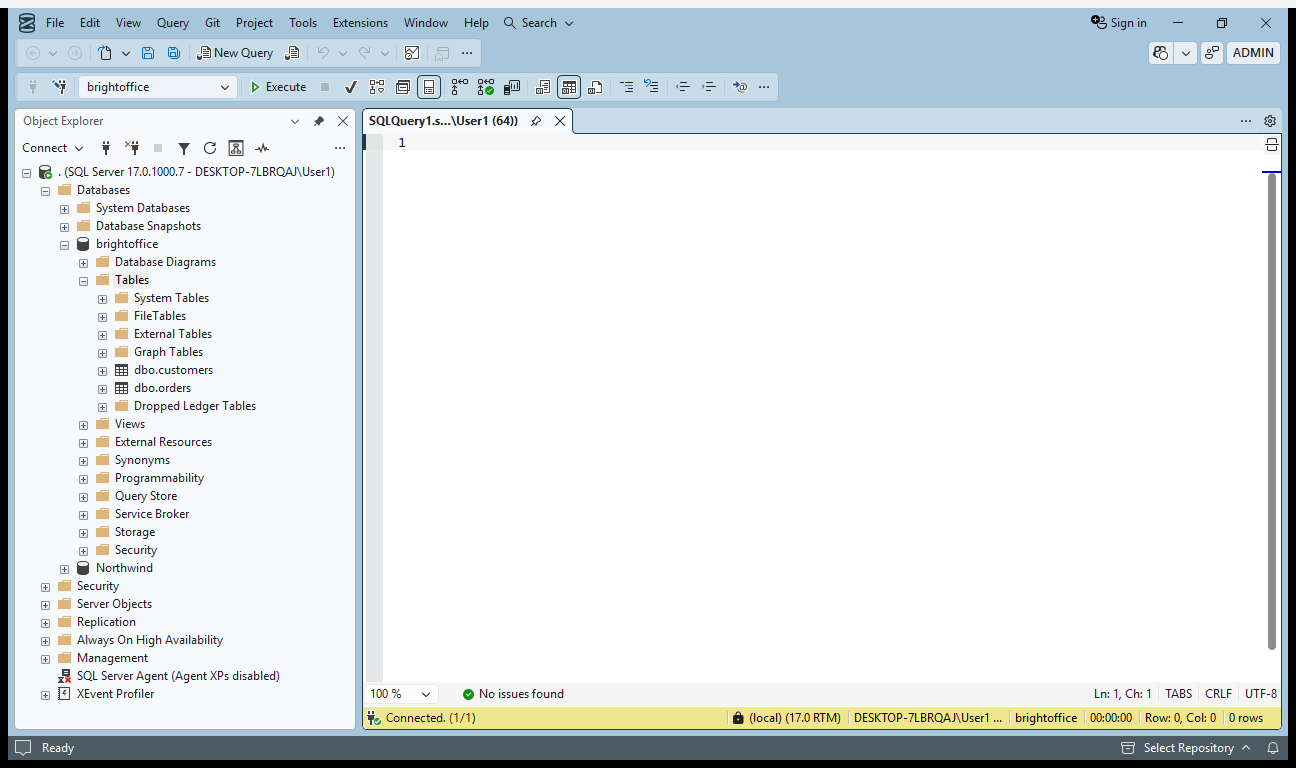
Task: Toggle the Object Explorer auto-hide pin
Action: point(319,121)
